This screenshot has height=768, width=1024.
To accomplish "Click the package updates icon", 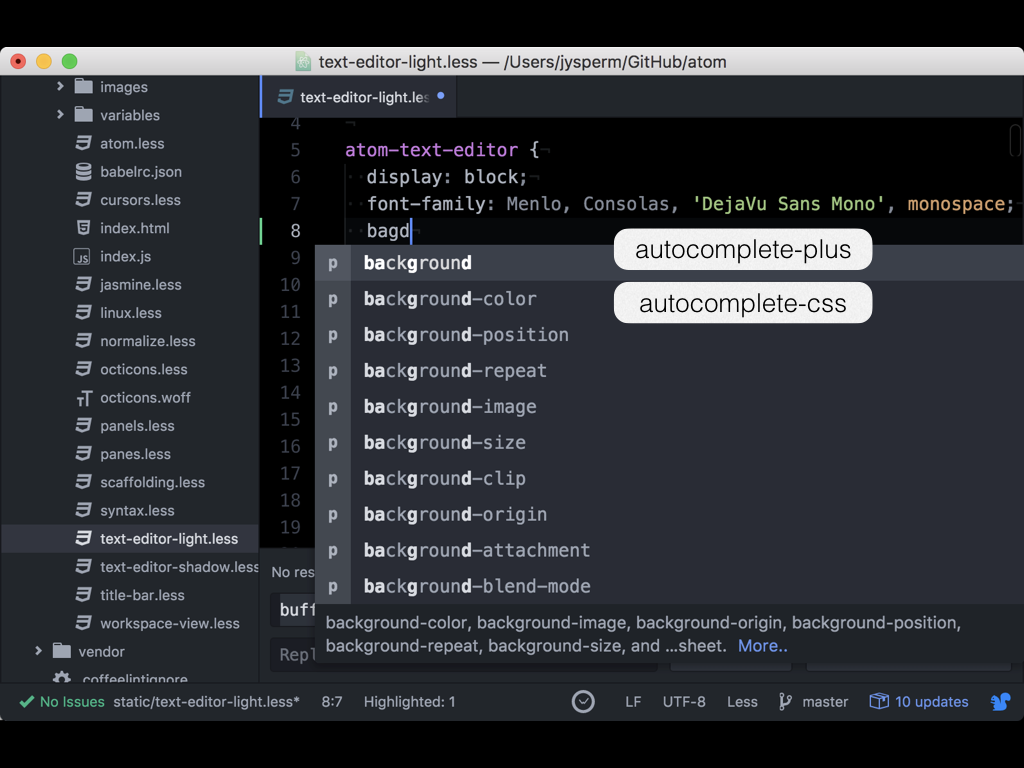I will tap(879, 701).
